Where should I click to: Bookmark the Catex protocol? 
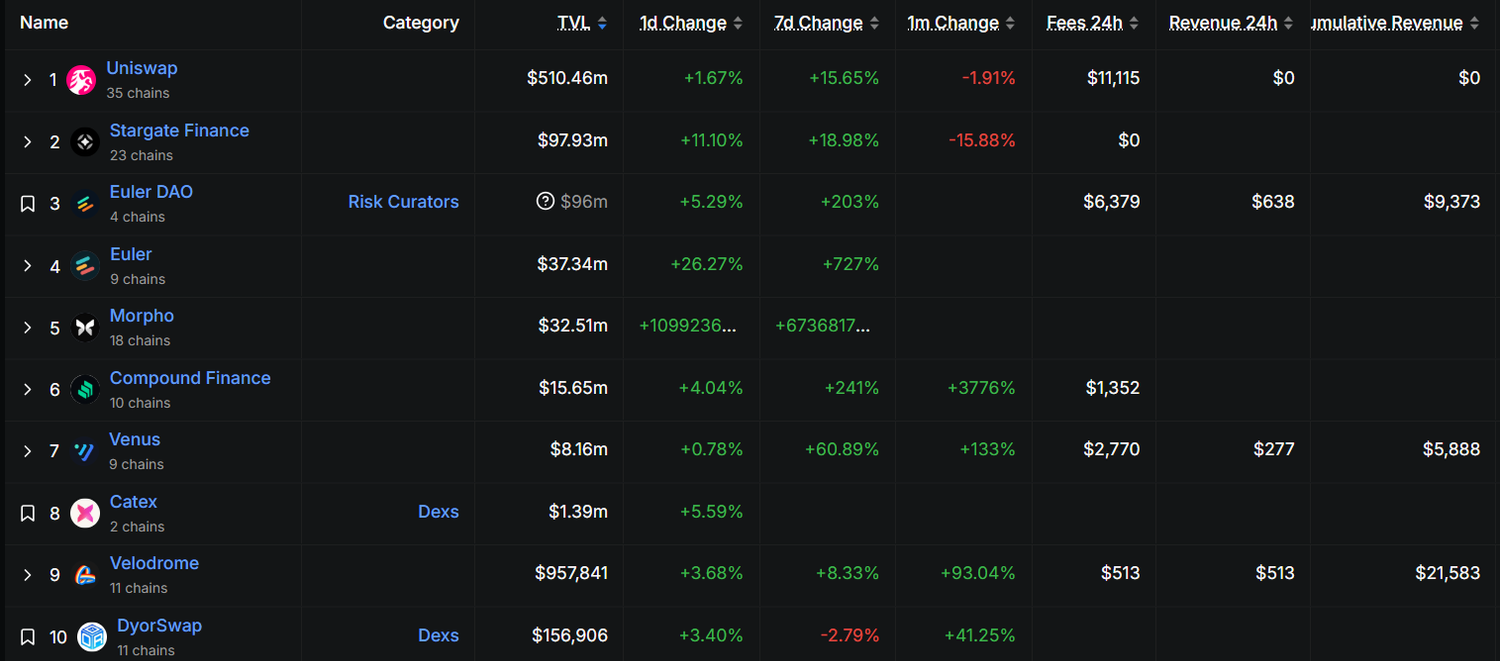point(28,514)
